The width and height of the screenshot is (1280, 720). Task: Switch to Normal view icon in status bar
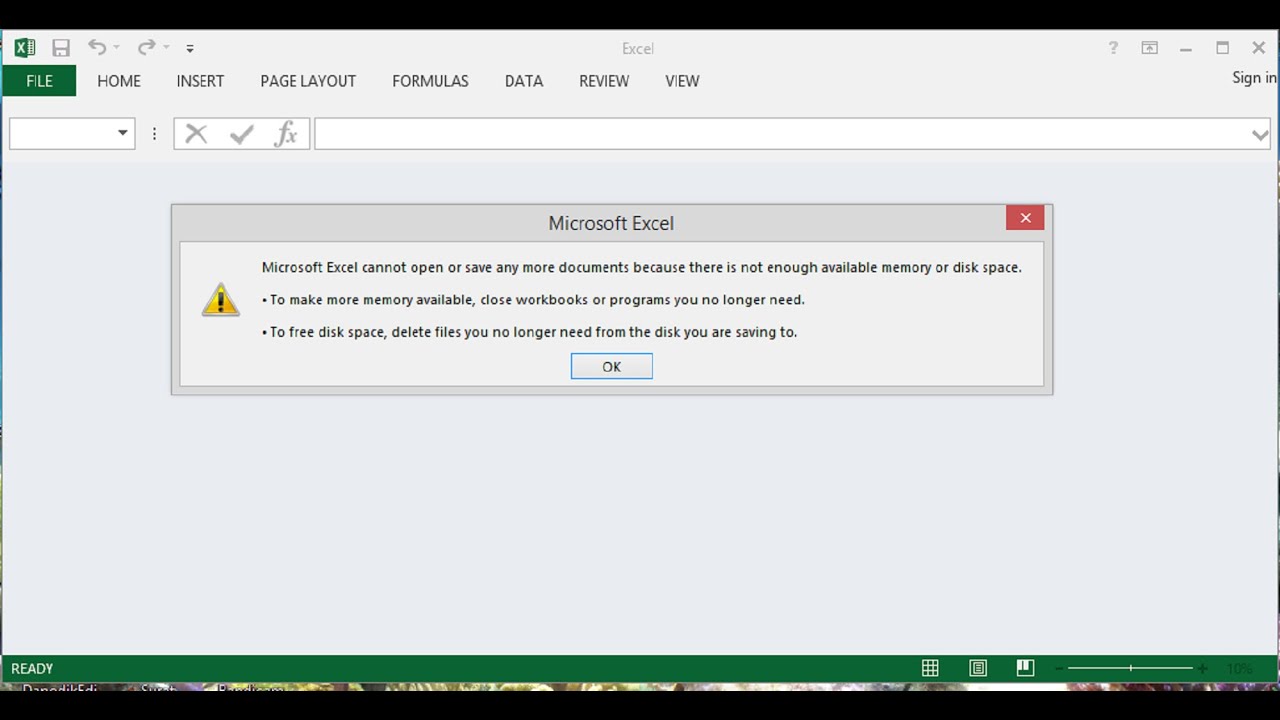930,668
